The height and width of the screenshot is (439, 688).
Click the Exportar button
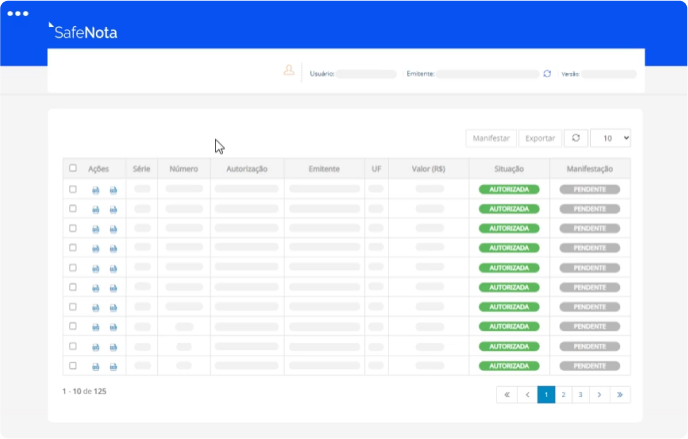click(x=540, y=138)
